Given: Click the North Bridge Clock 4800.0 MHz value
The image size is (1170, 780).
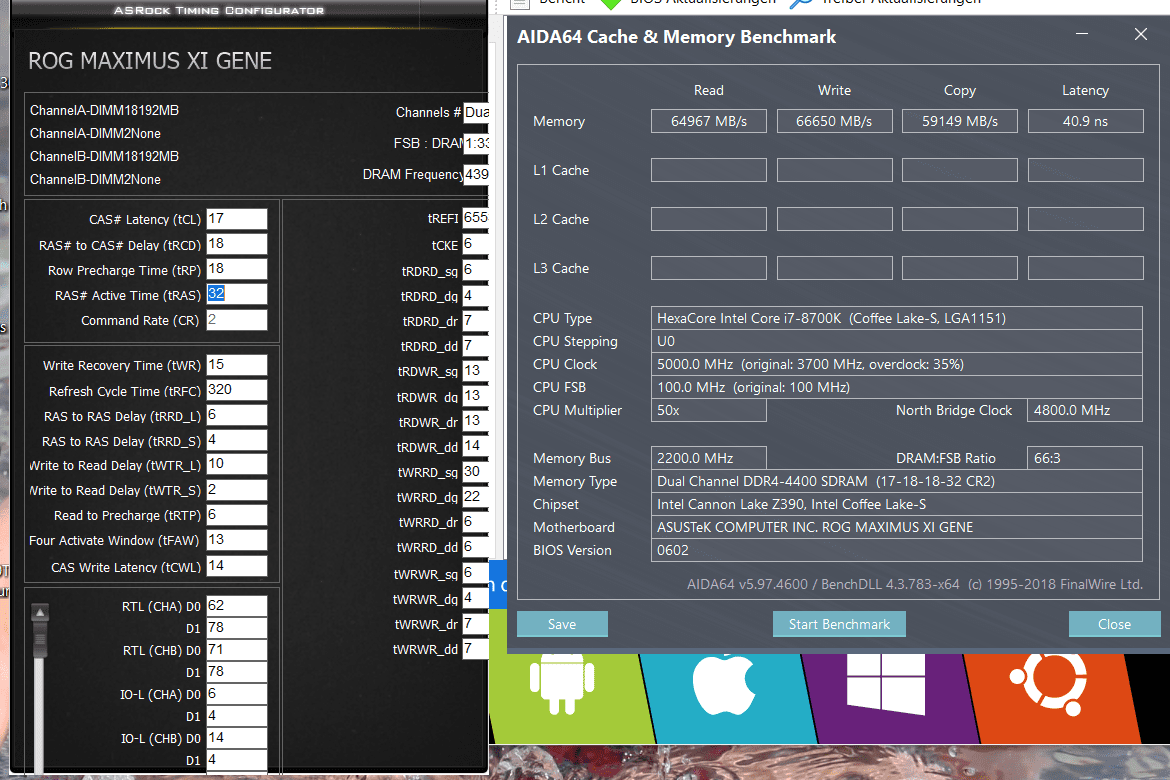Looking at the screenshot, I should 1085,410.
